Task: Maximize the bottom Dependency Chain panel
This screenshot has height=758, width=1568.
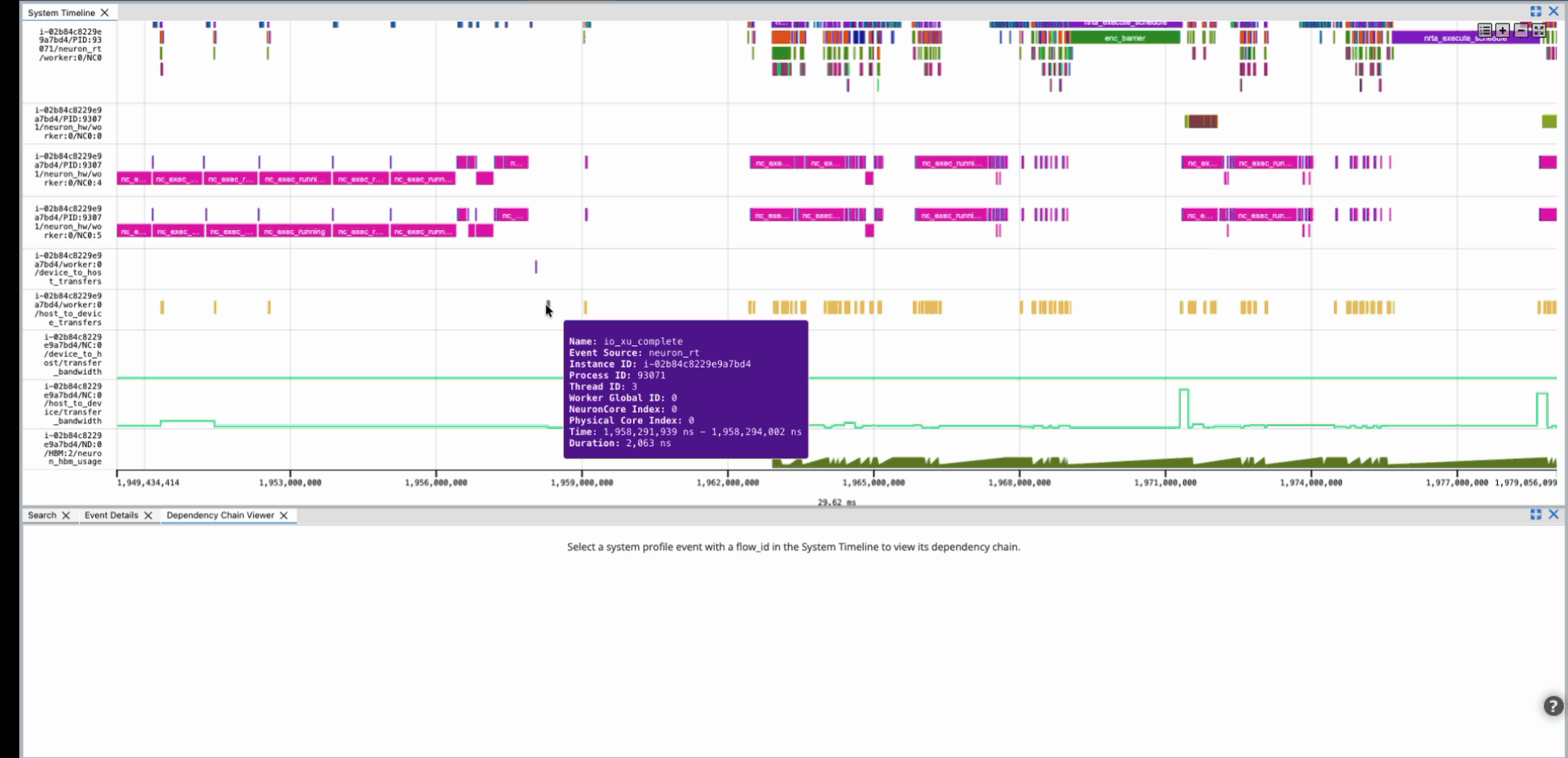Action: (1536, 514)
